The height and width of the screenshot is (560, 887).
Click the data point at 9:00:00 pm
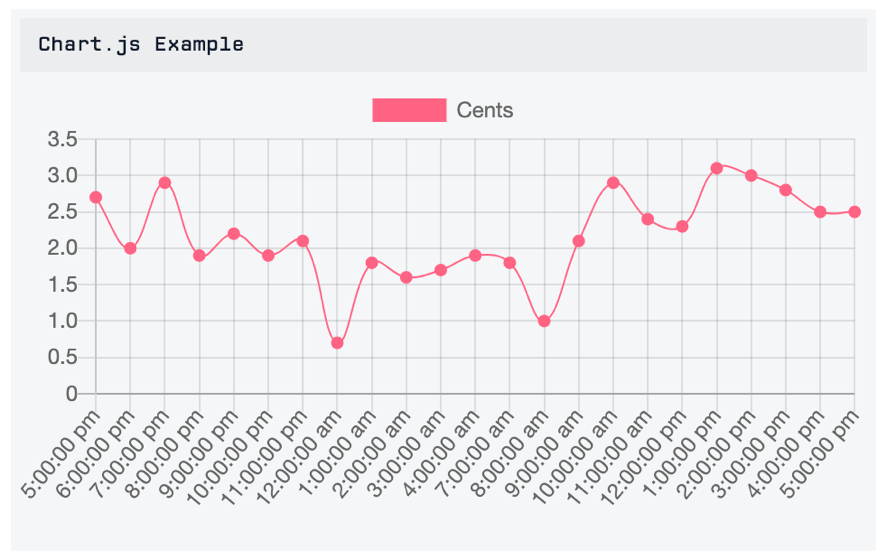(234, 233)
